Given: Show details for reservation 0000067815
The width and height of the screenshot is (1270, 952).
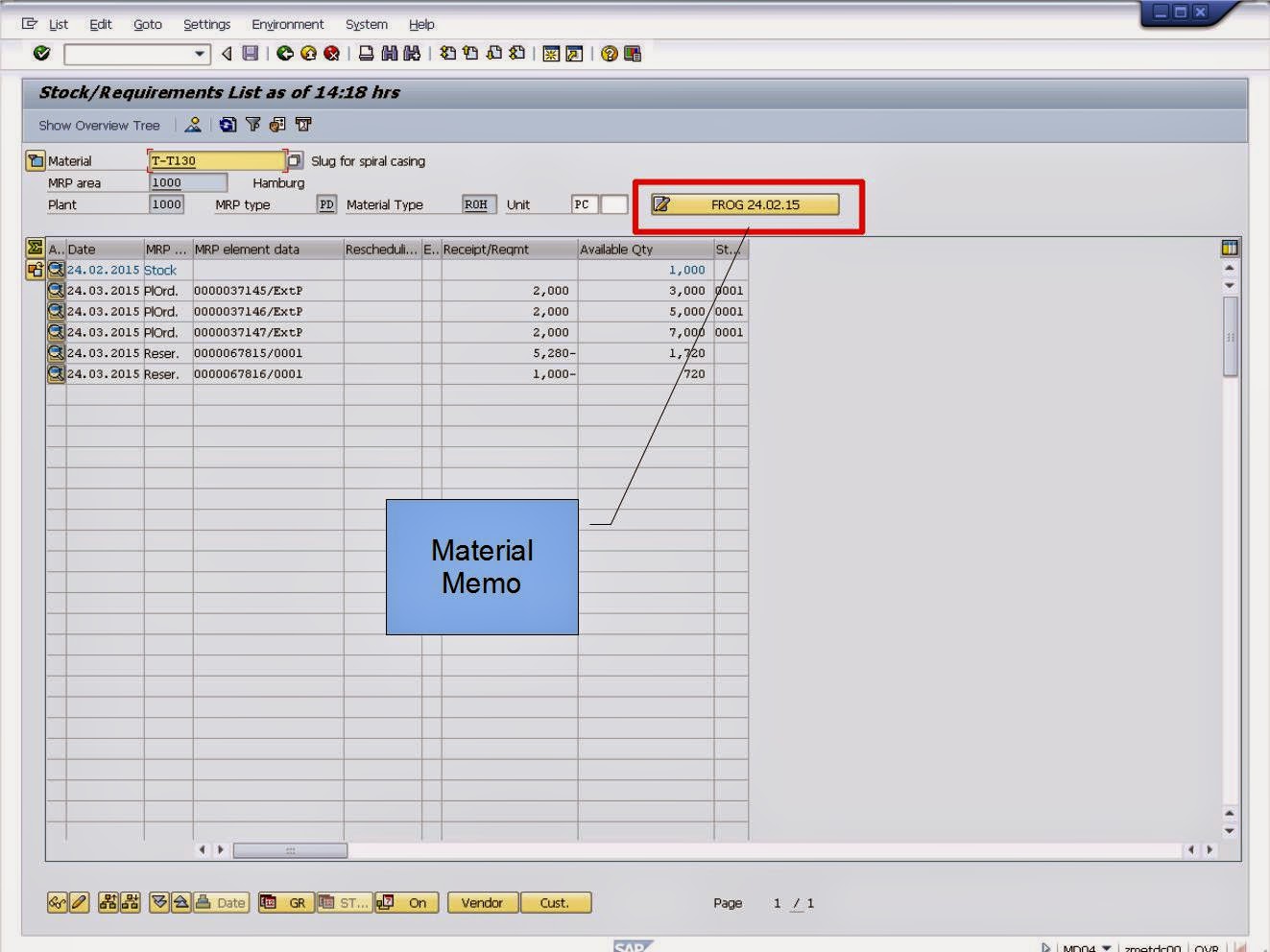Looking at the screenshot, I should [56, 352].
